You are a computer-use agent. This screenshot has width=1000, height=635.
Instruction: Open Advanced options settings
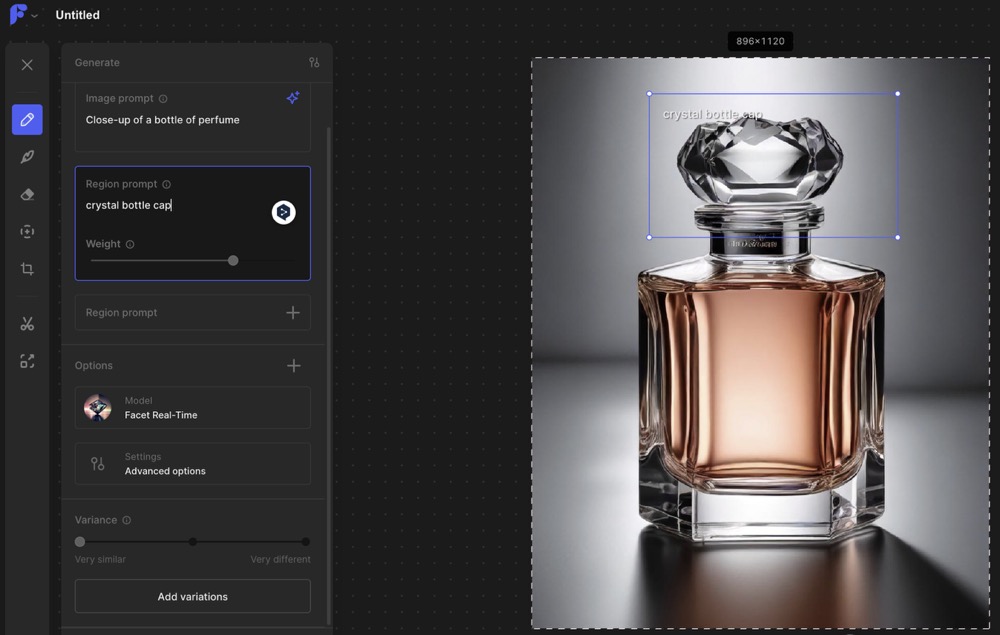pyautogui.click(x=192, y=464)
